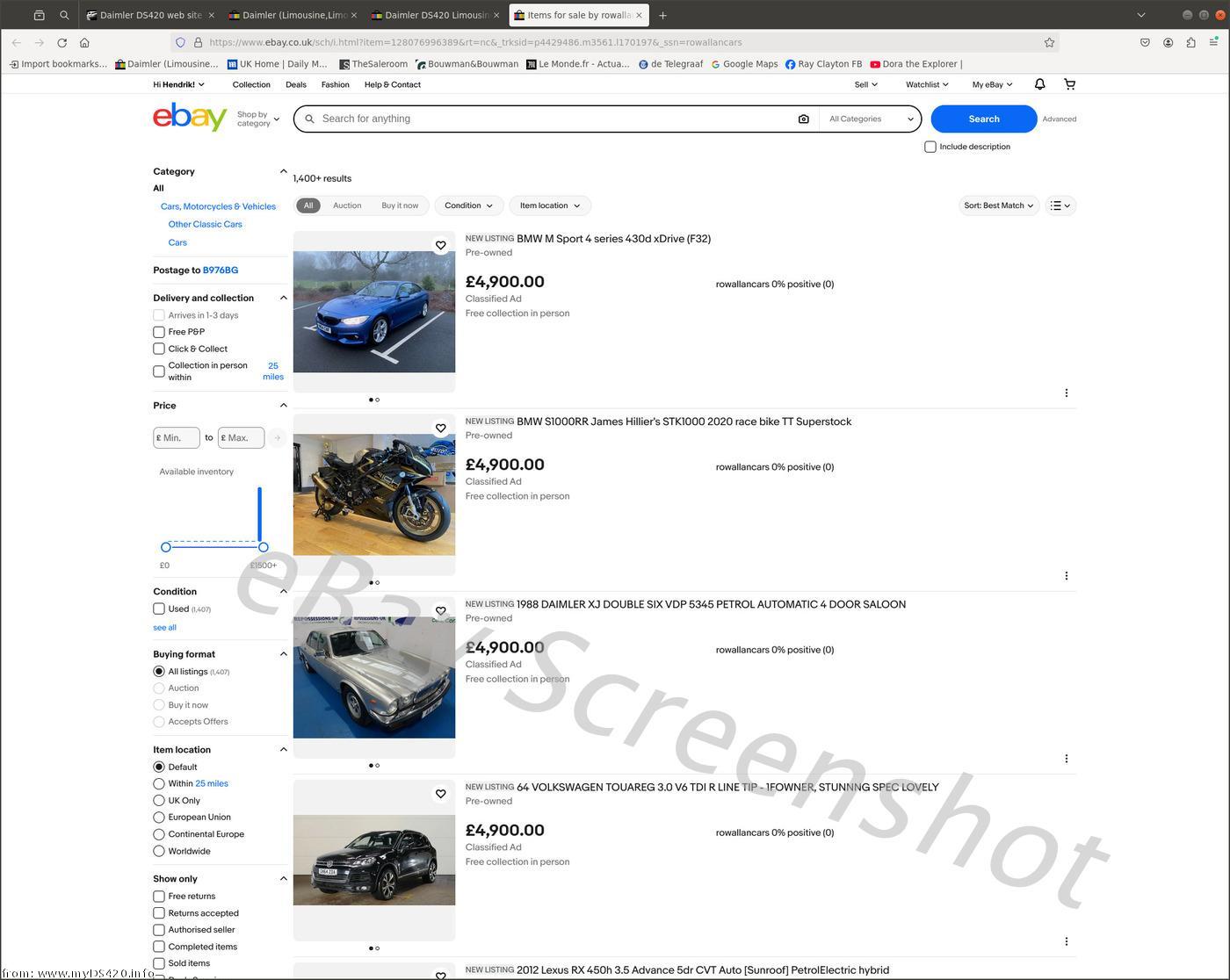
Task: Check Returns accepted filter
Action: 159,913
